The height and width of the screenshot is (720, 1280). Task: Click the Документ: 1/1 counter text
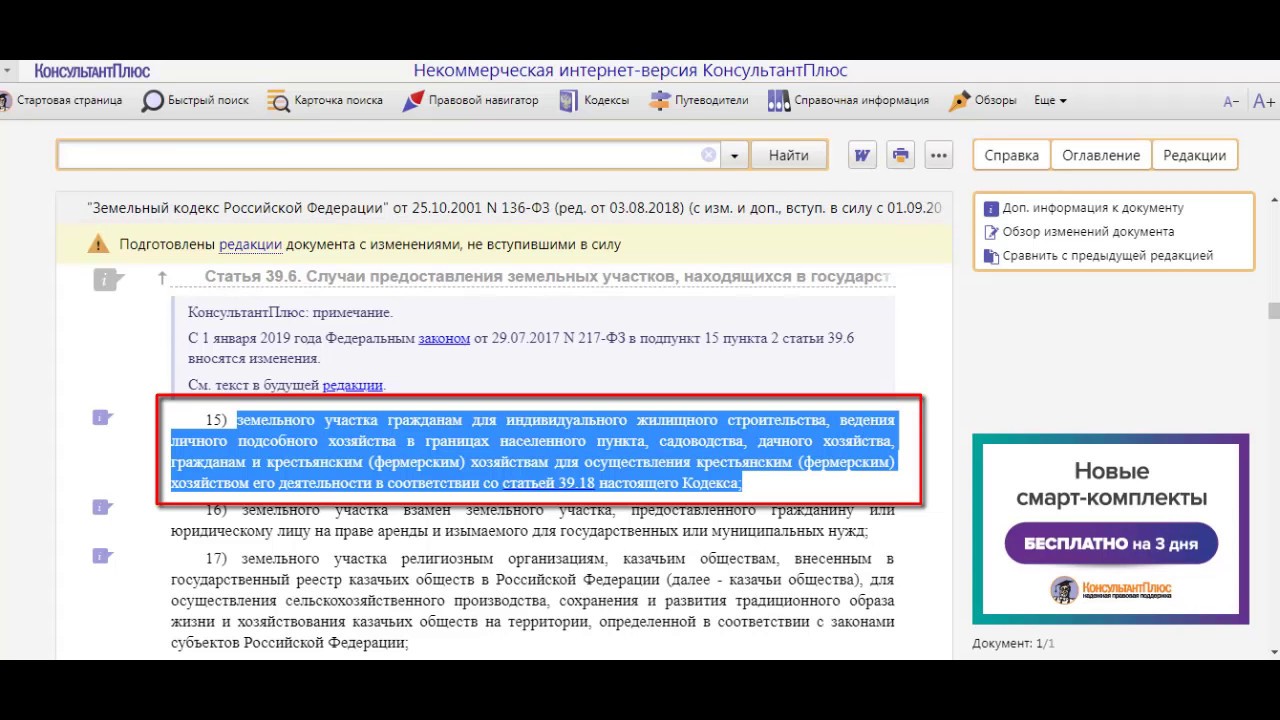(1013, 643)
